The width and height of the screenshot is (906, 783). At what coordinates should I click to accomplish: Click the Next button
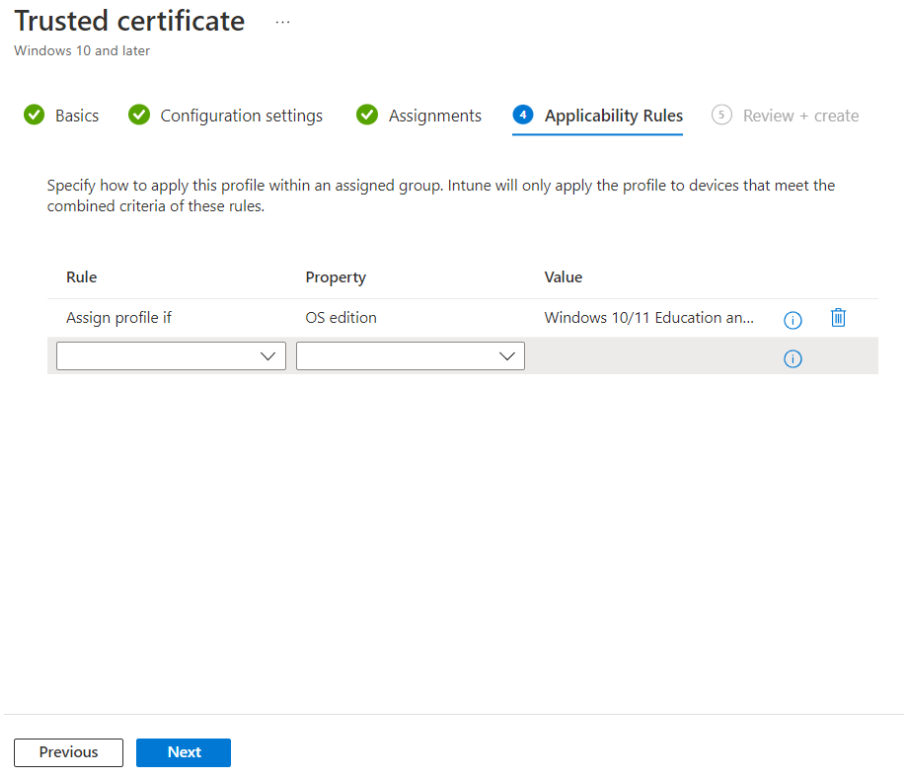[184, 752]
